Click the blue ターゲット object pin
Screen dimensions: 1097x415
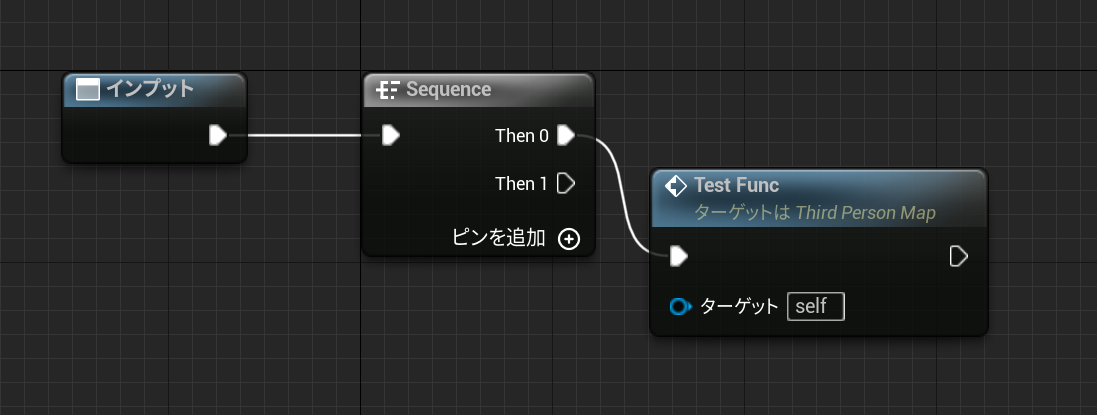(x=680, y=307)
